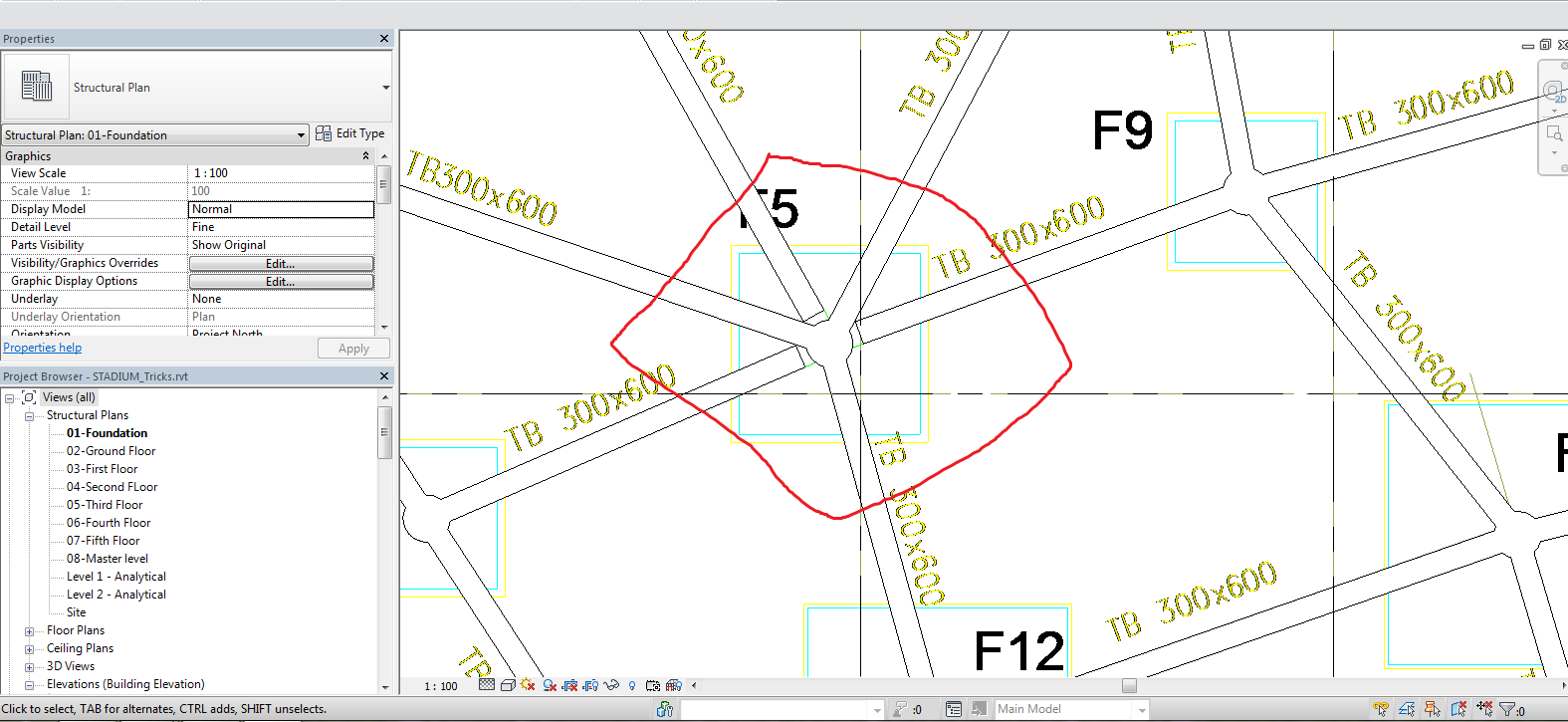Click Edit for Visibility/Graphics Overrides
This screenshot has width=1568, height=722.
[281, 264]
